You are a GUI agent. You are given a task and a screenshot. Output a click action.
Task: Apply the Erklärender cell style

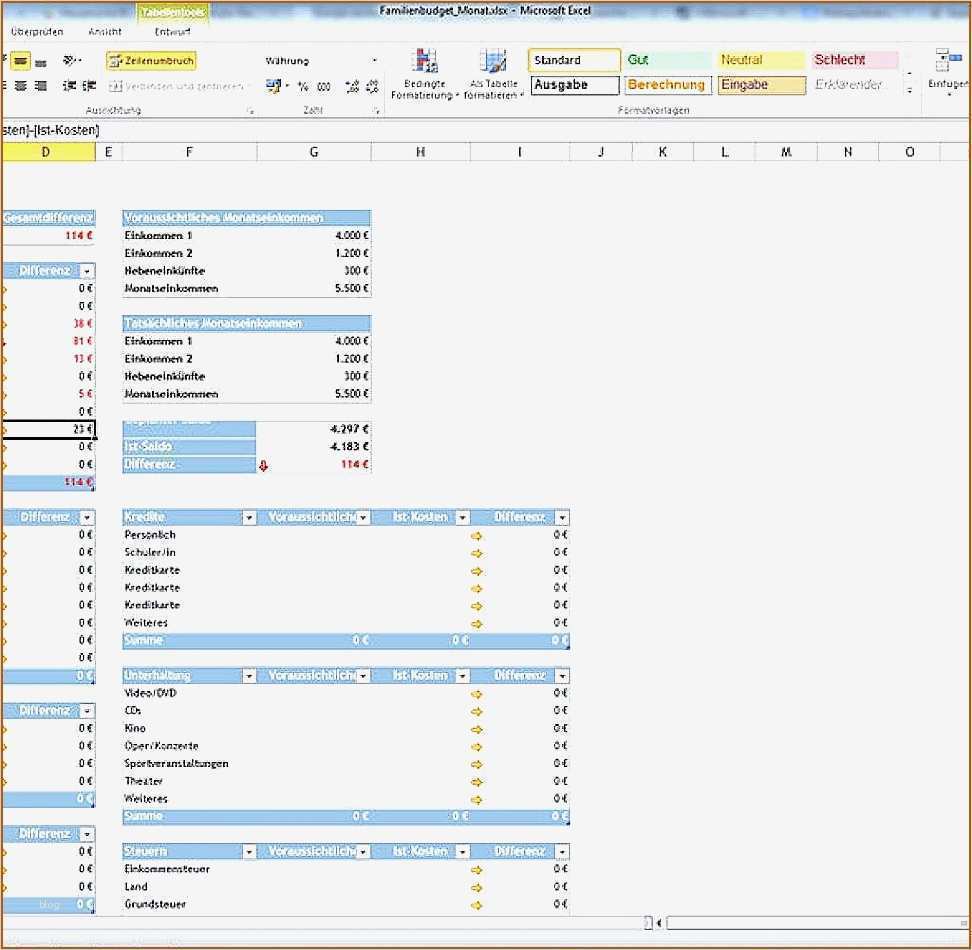point(855,85)
